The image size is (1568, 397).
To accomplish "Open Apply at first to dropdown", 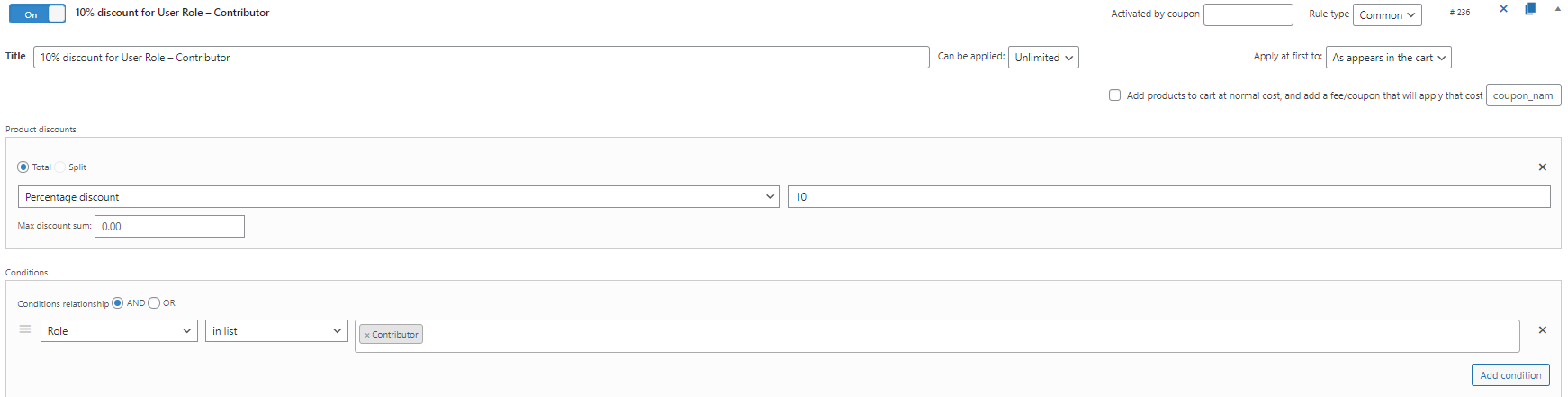I will click(x=1389, y=58).
